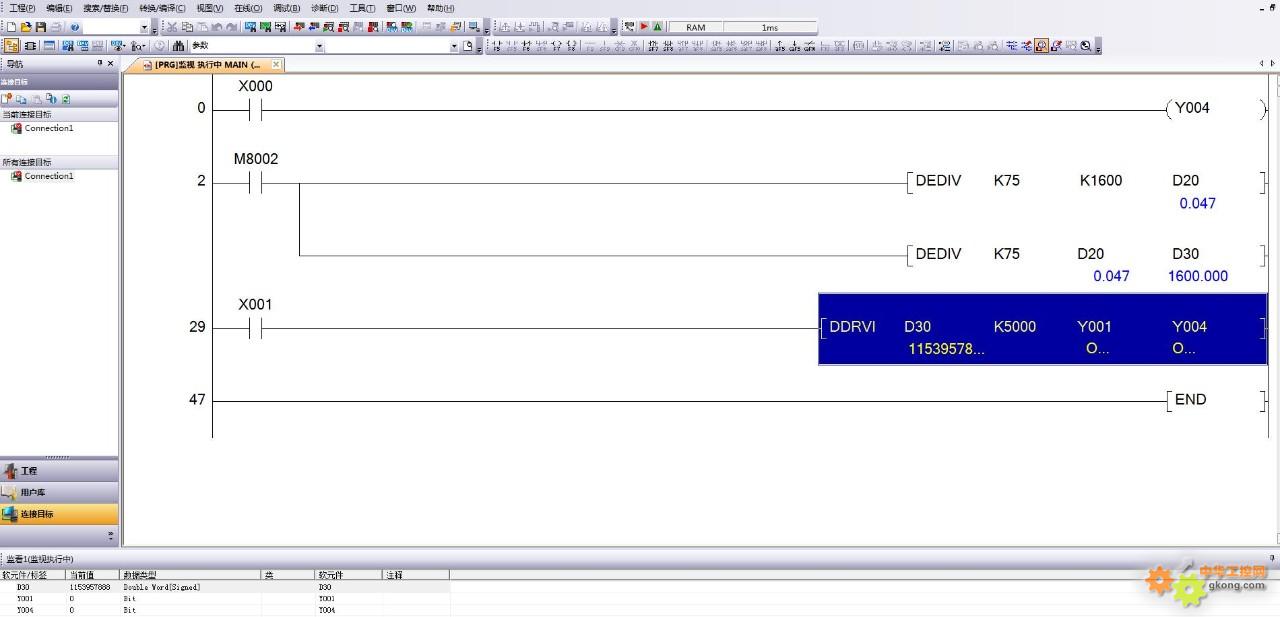Click the F5 open contact ladder icon
The width and height of the screenshot is (1280, 617).
pos(497,46)
